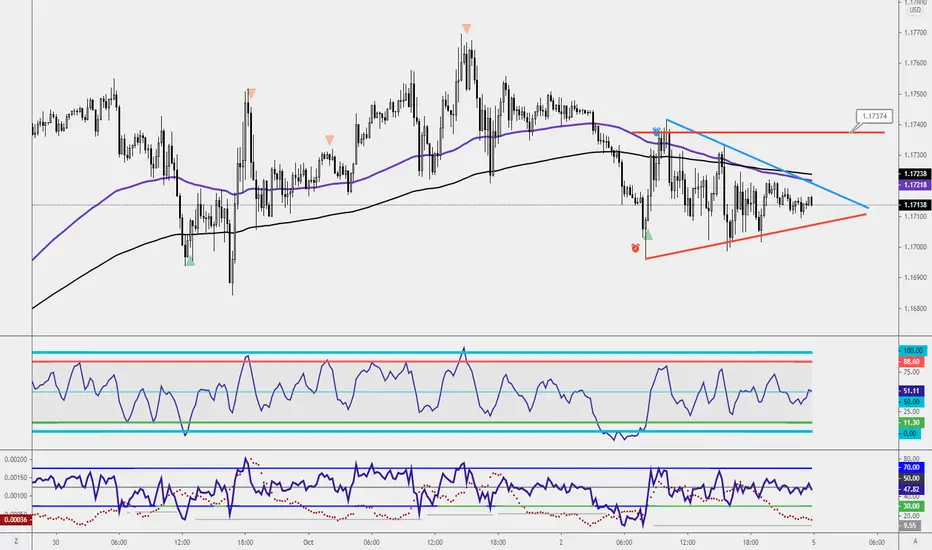932x550 pixels.
Task: Select the red horizontal line at 1.17374
Action: pyautogui.click(x=758, y=132)
